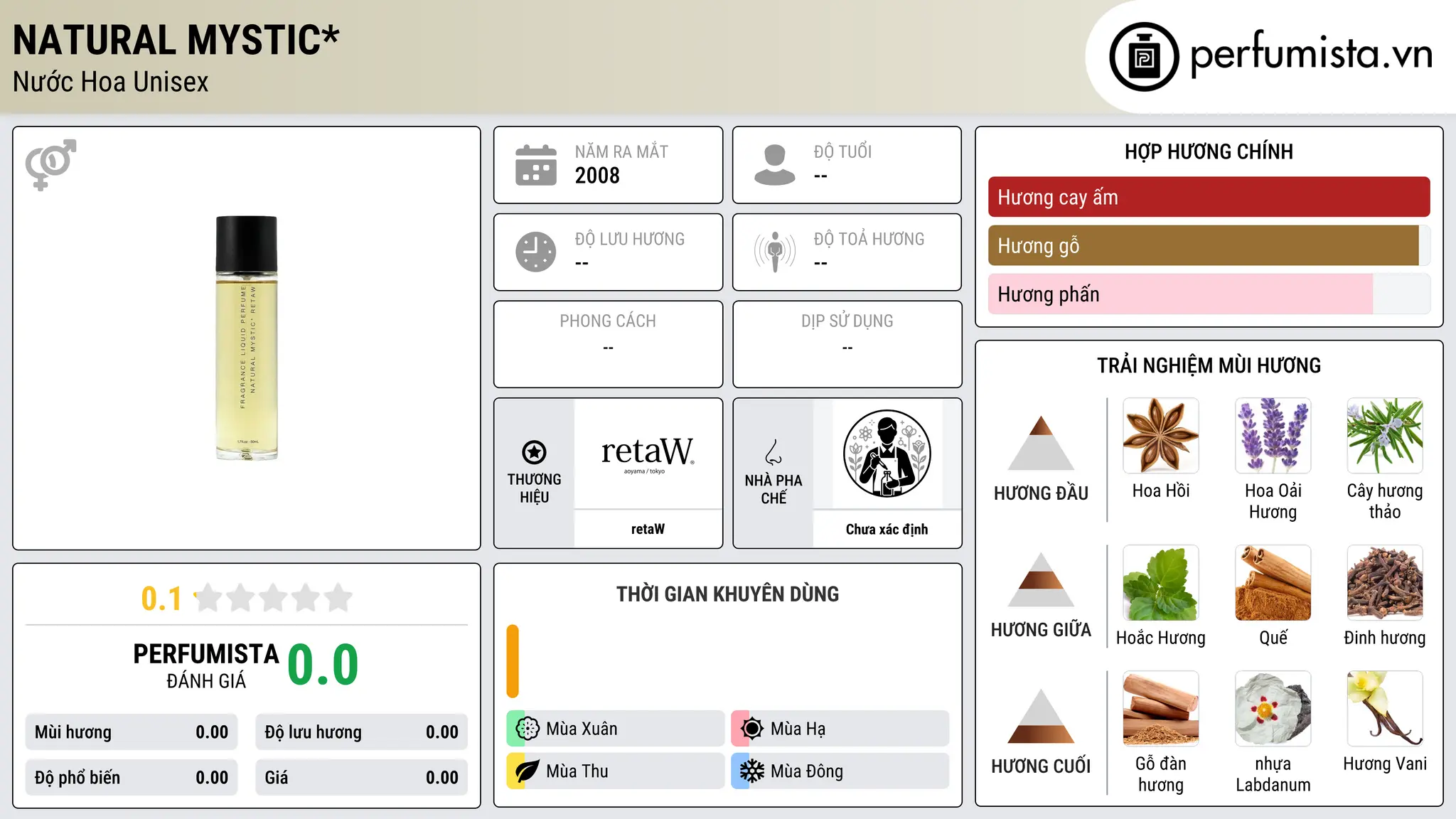Click the calendar icon beside Năm ra mắt
Image resolution: width=1456 pixels, height=819 pixels.
[536, 165]
